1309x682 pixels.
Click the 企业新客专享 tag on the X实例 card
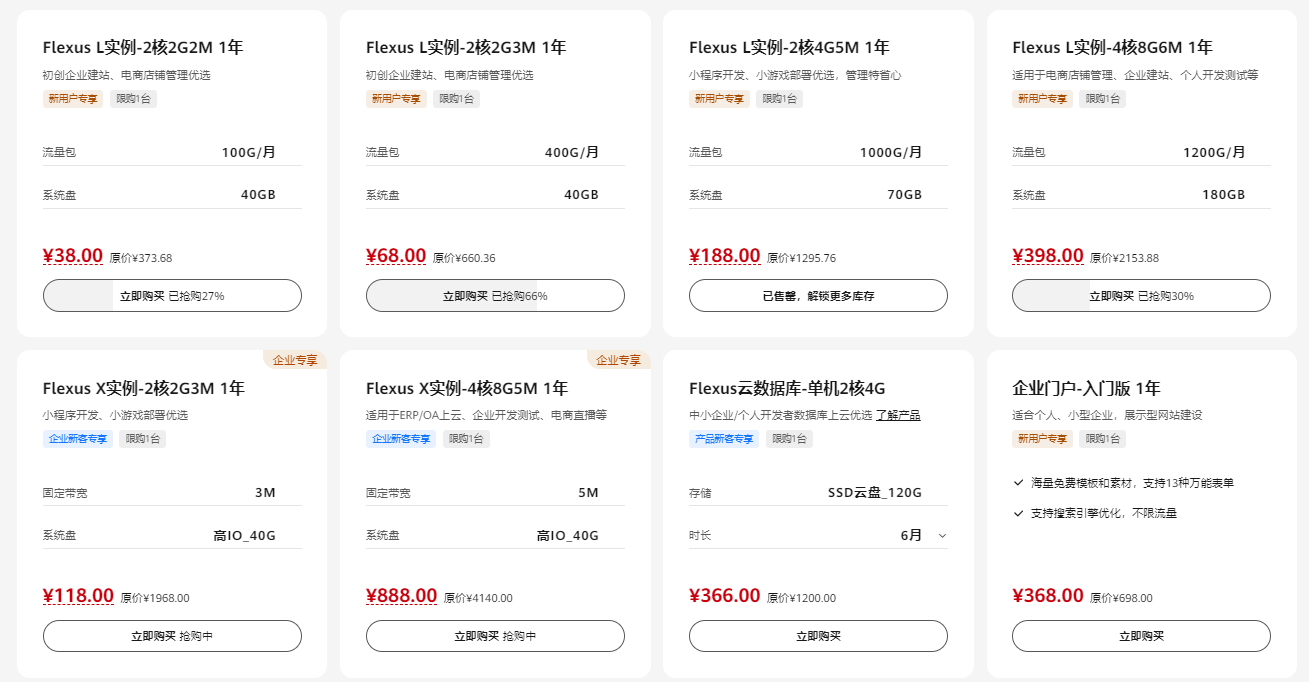click(78, 438)
